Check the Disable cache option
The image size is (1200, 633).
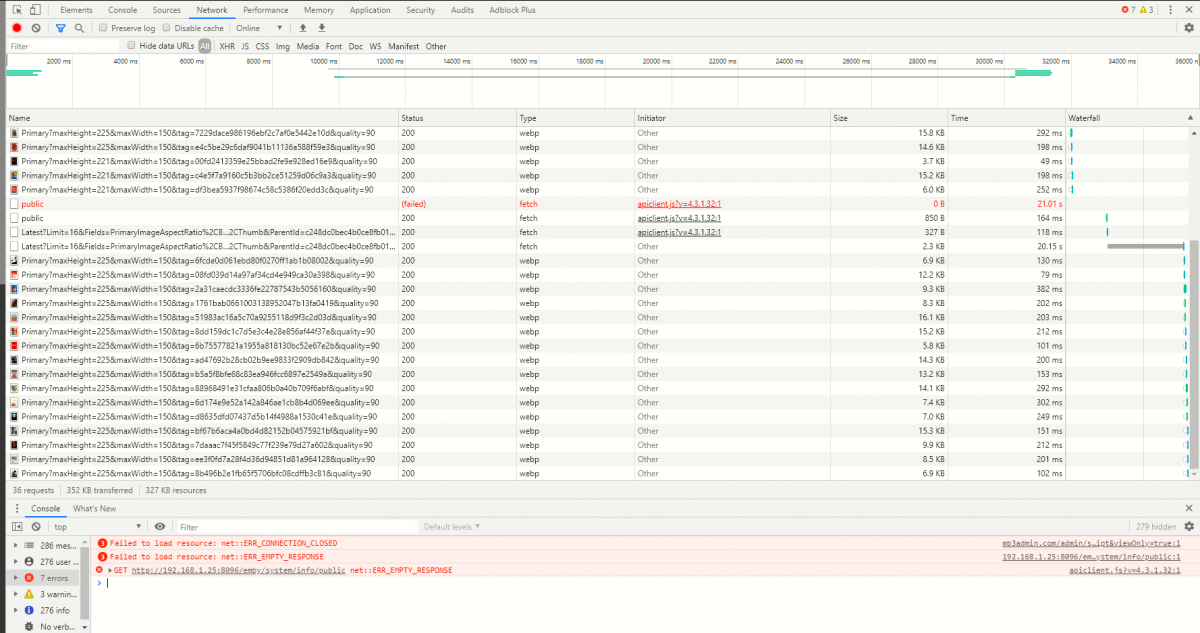tap(167, 28)
